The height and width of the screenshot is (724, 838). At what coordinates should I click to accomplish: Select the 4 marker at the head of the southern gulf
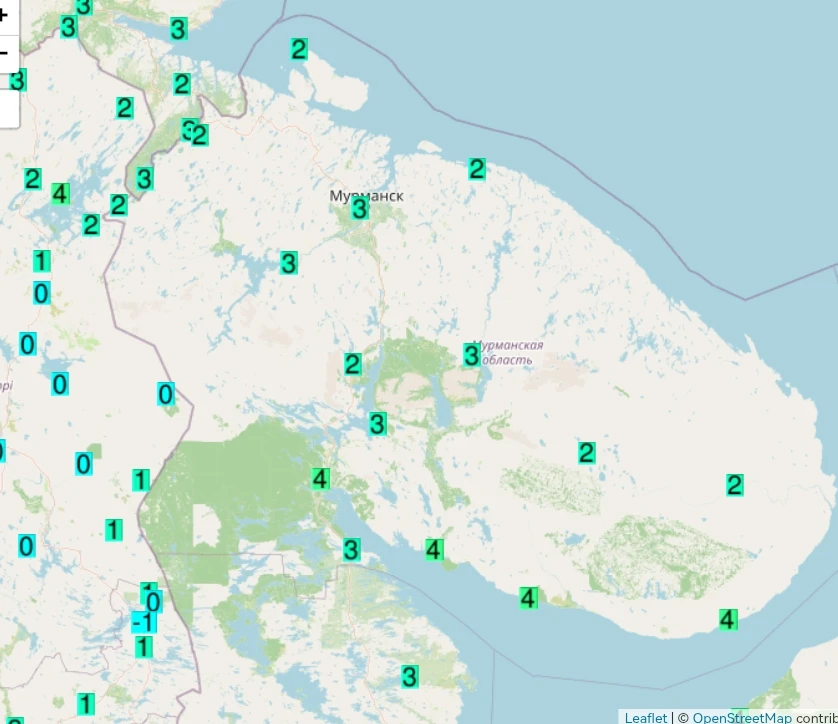pos(320,479)
